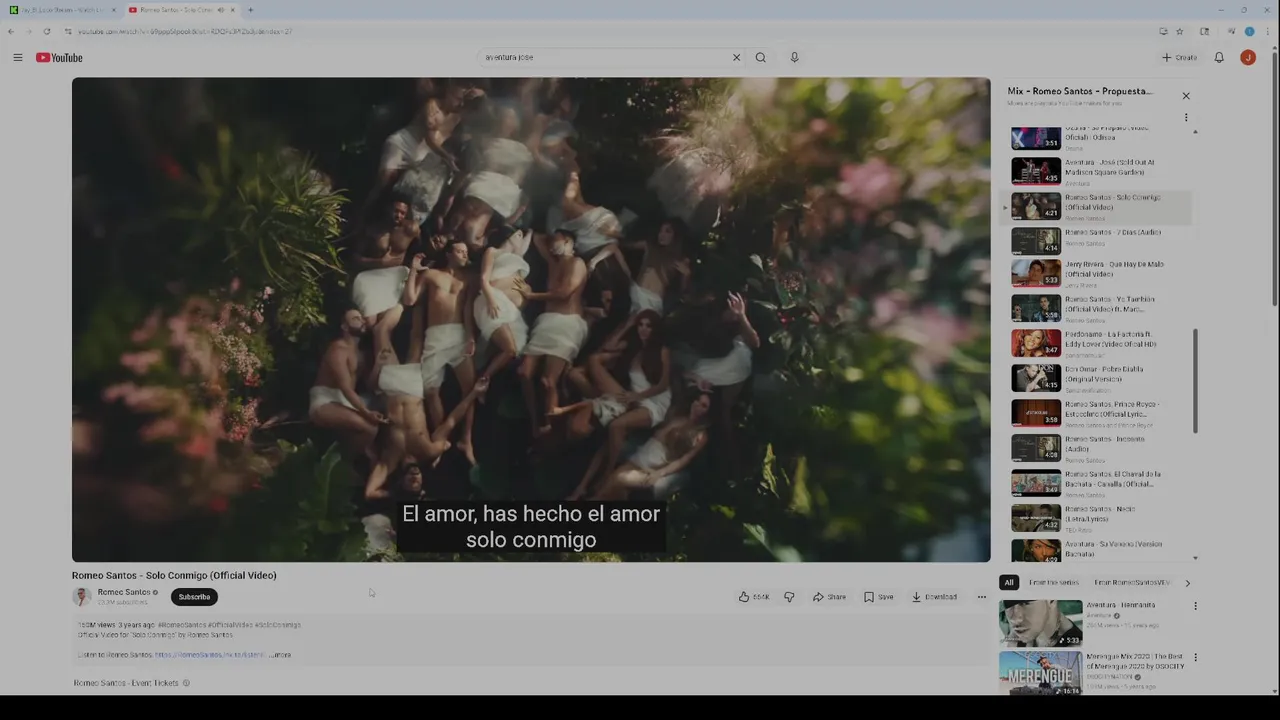The height and width of the screenshot is (720, 1280).
Task: Open Romeo Santos channel avatar
Action: point(82,597)
